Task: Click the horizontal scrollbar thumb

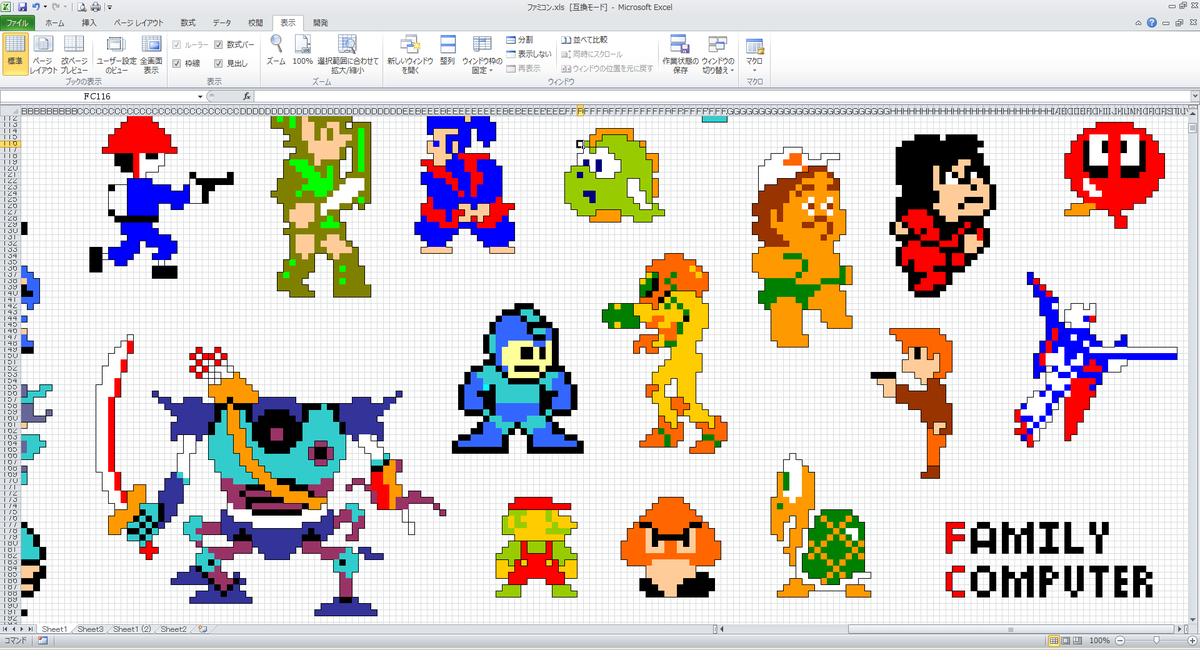Action: pyautogui.click(x=1013, y=629)
